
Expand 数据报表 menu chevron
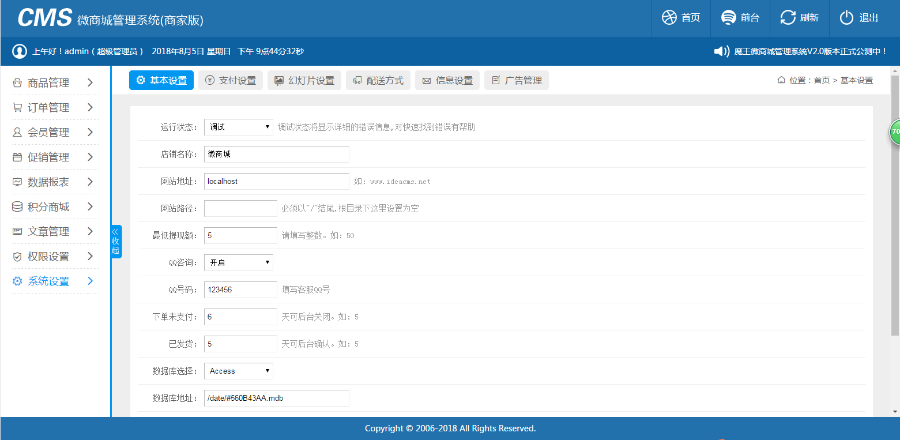(x=90, y=182)
